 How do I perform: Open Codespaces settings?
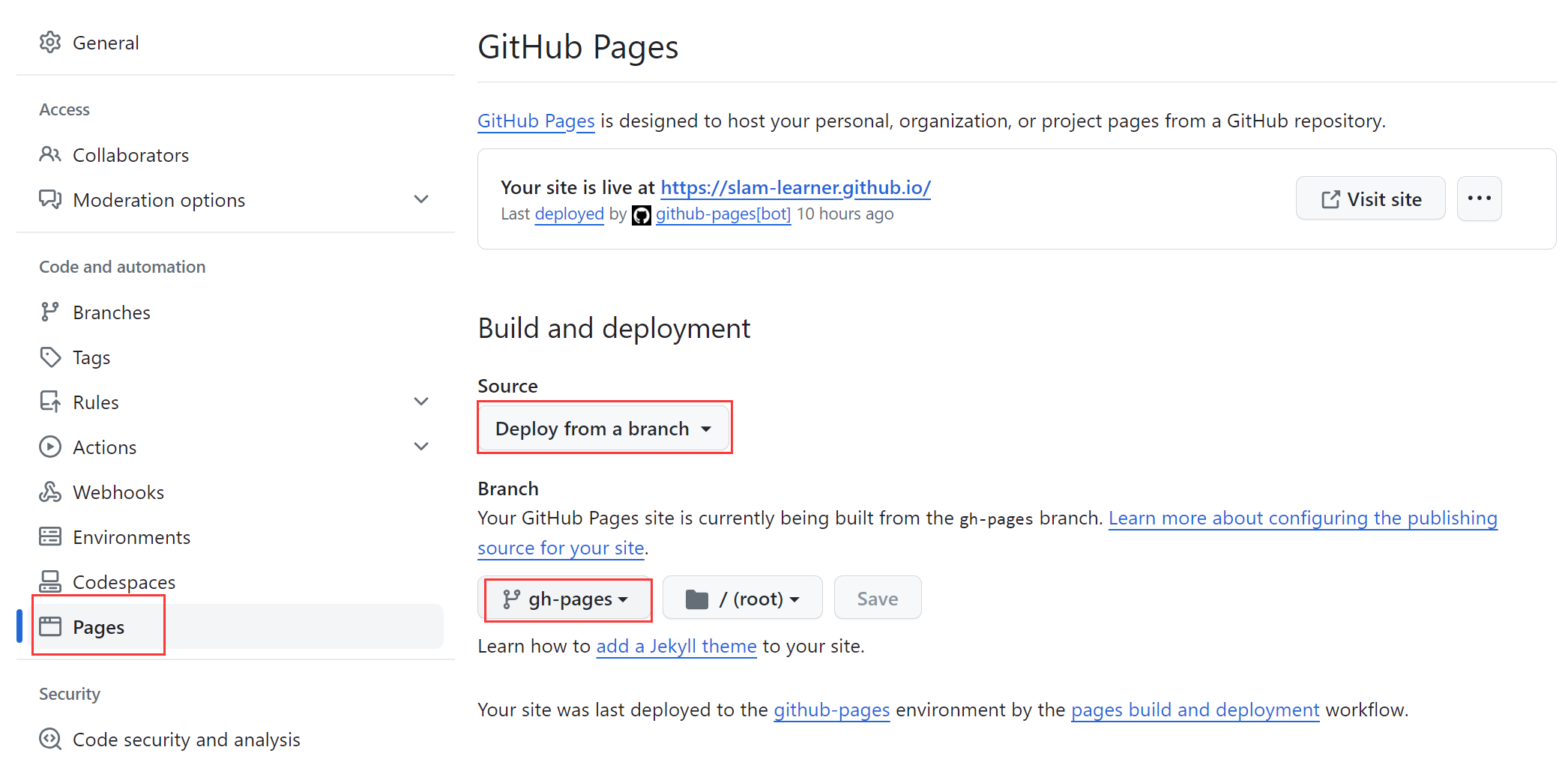[124, 582]
